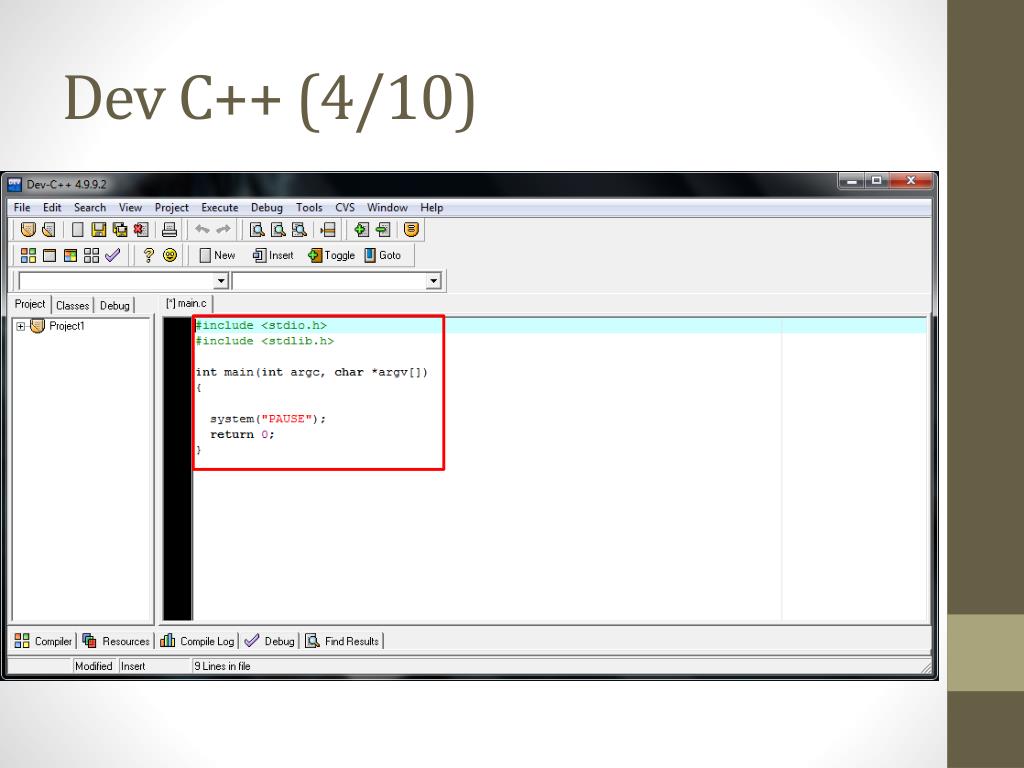Click the '#include <stdio.h>' code line
1024x768 pixels.
[261, 325]
